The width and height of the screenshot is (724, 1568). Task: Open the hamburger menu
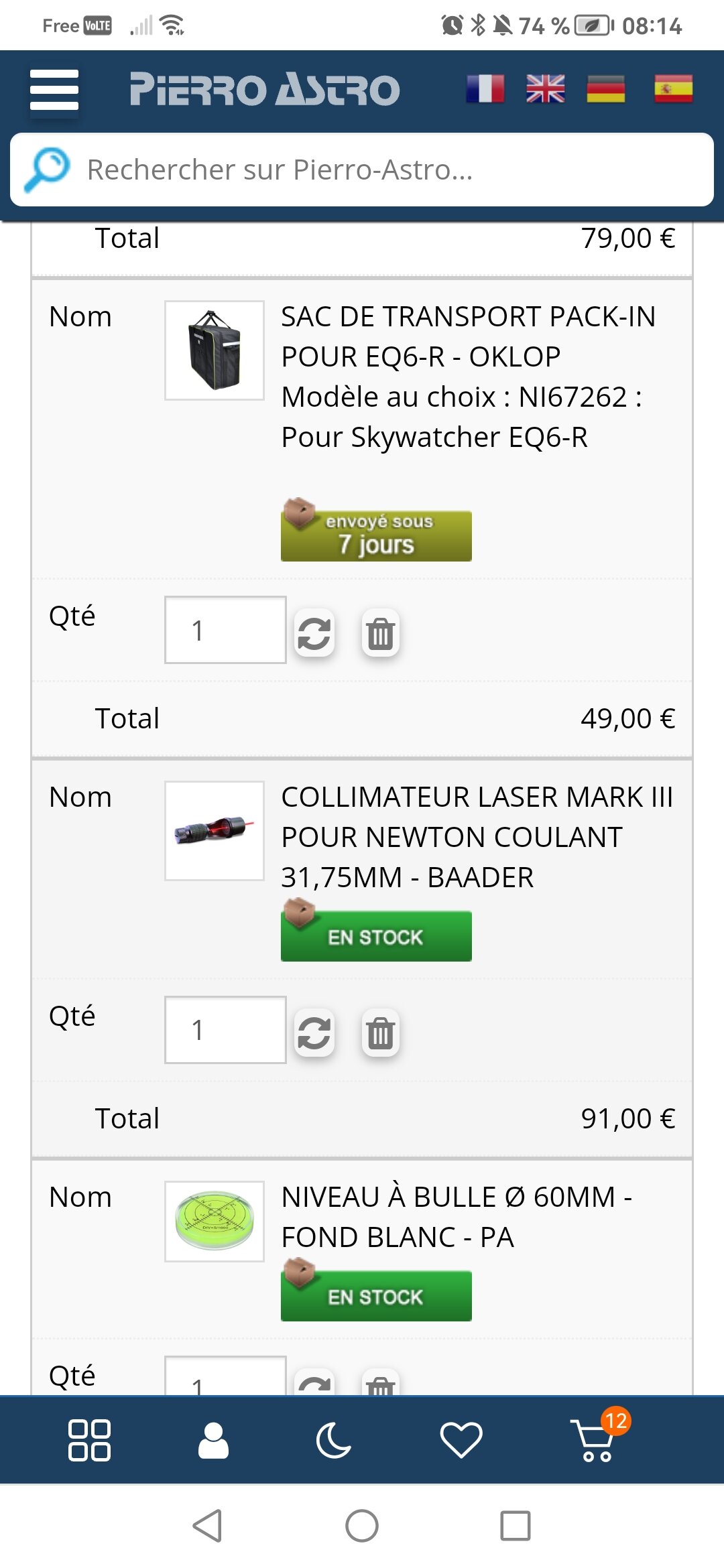54,90
